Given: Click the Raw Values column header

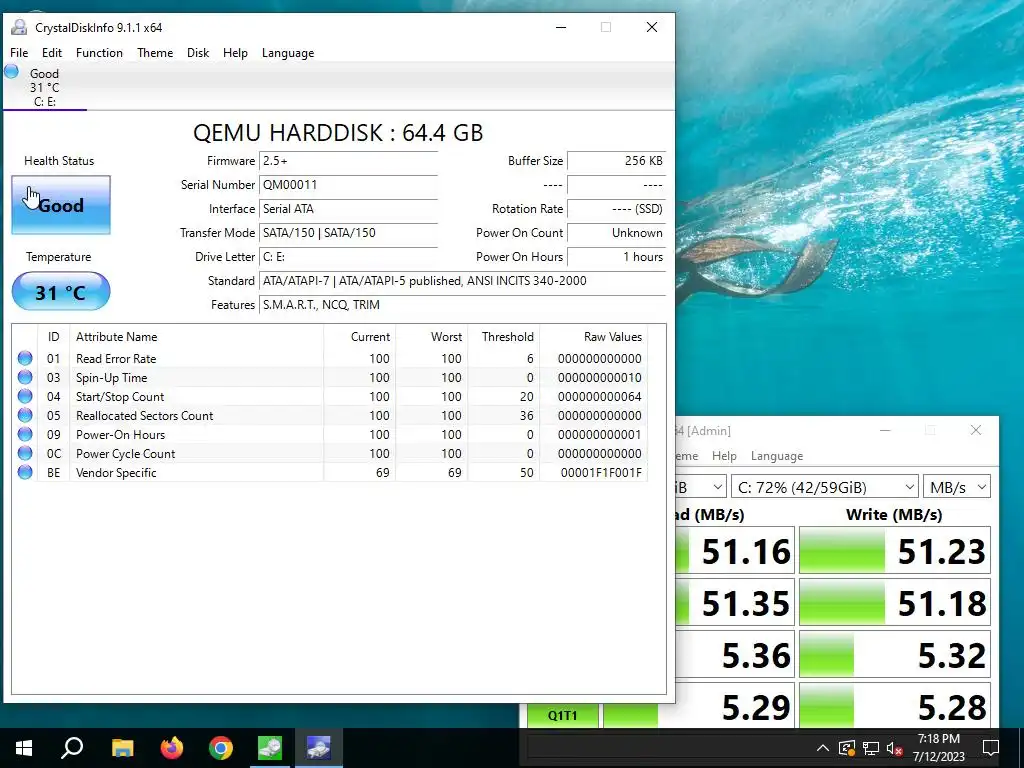Looking at the screenshot, I should tap(594, 337).
